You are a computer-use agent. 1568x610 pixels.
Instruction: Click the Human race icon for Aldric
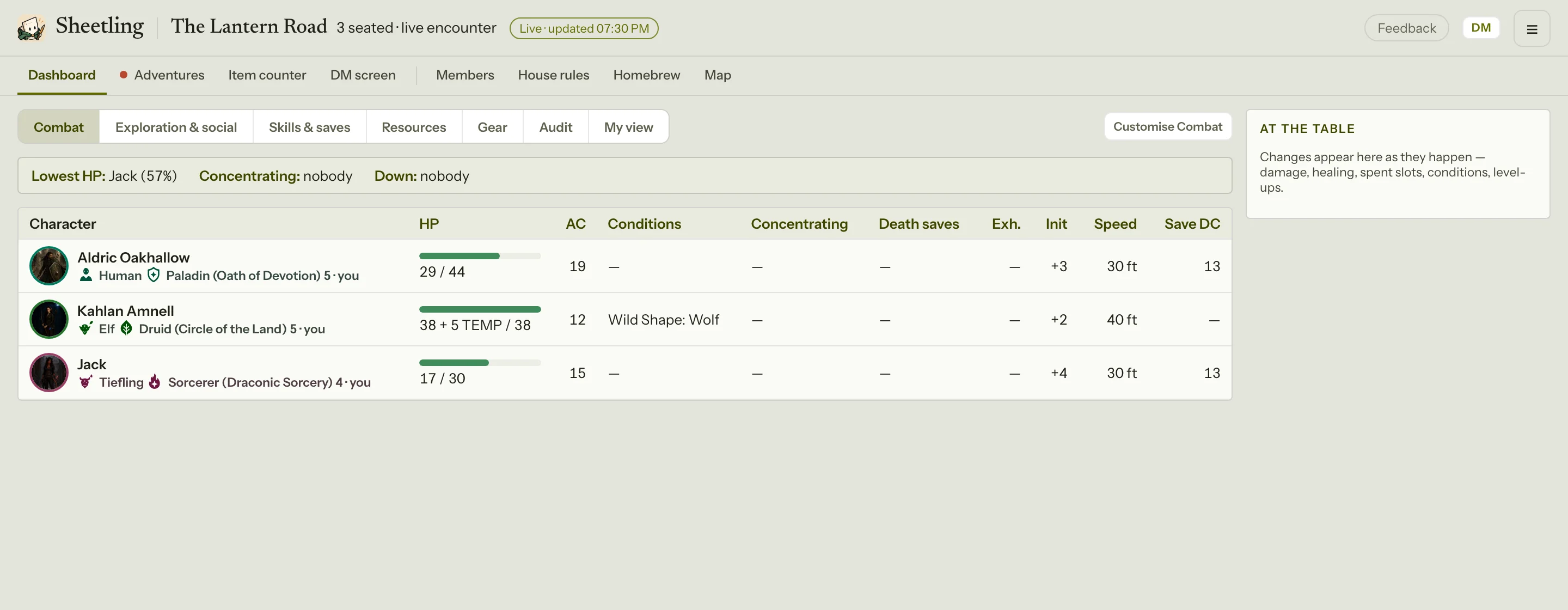pos(86,275)
